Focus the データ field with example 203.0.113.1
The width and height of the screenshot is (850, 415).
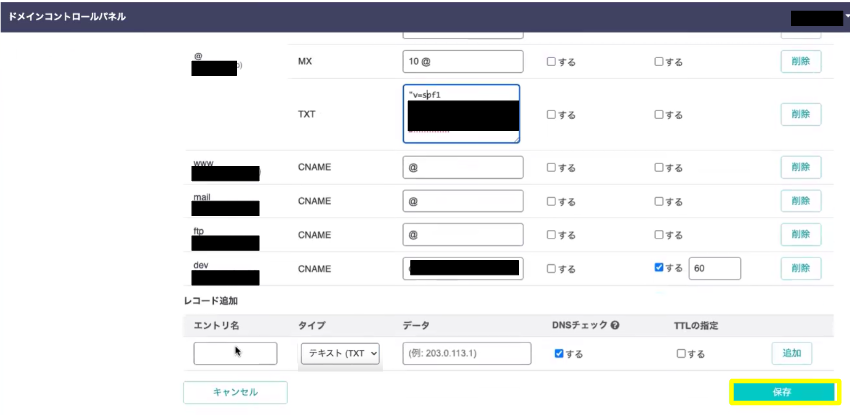pos(466,353)
